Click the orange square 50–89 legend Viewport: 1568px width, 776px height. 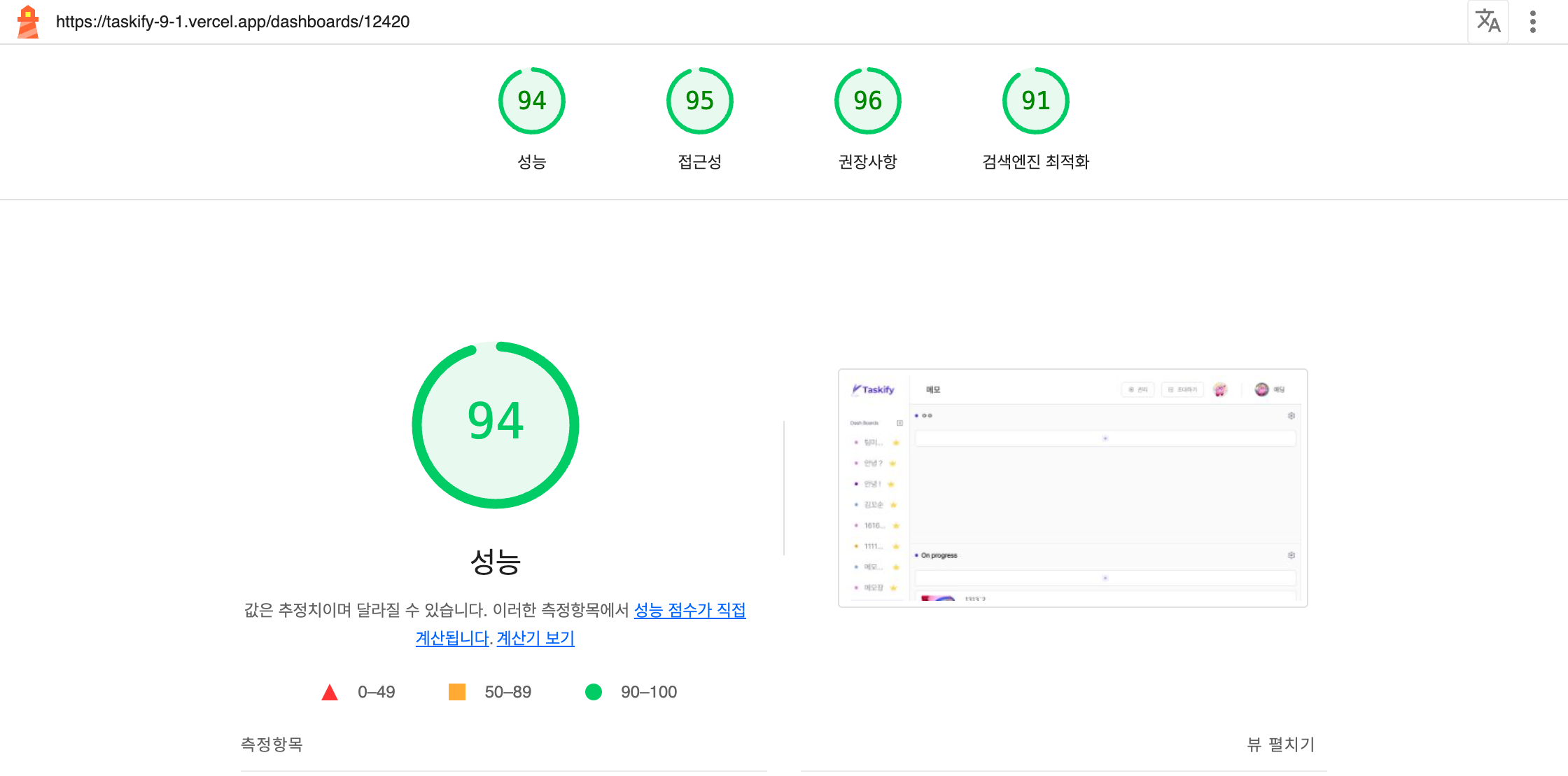(x=457, y=692)
